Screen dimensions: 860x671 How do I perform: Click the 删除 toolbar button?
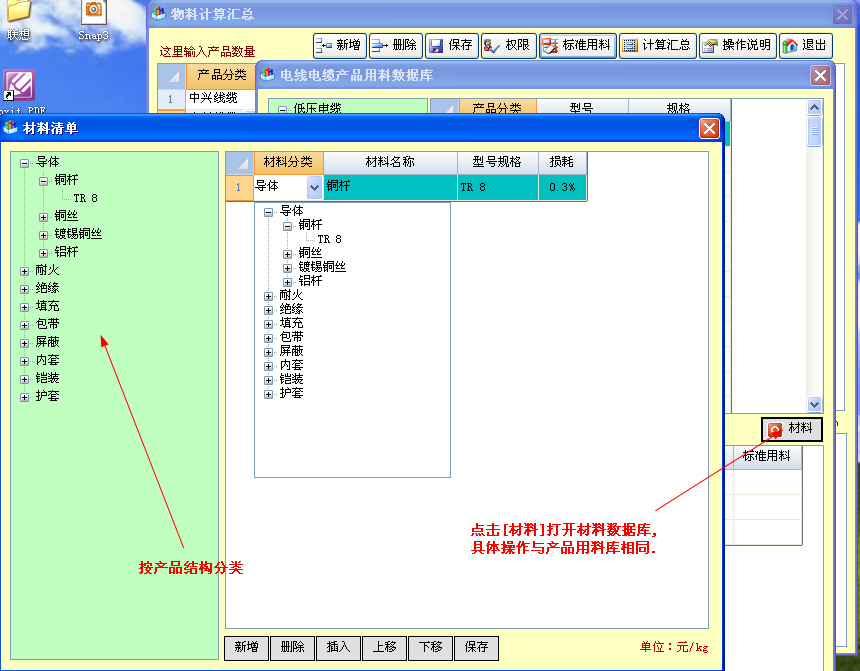[x=395, y=45]
